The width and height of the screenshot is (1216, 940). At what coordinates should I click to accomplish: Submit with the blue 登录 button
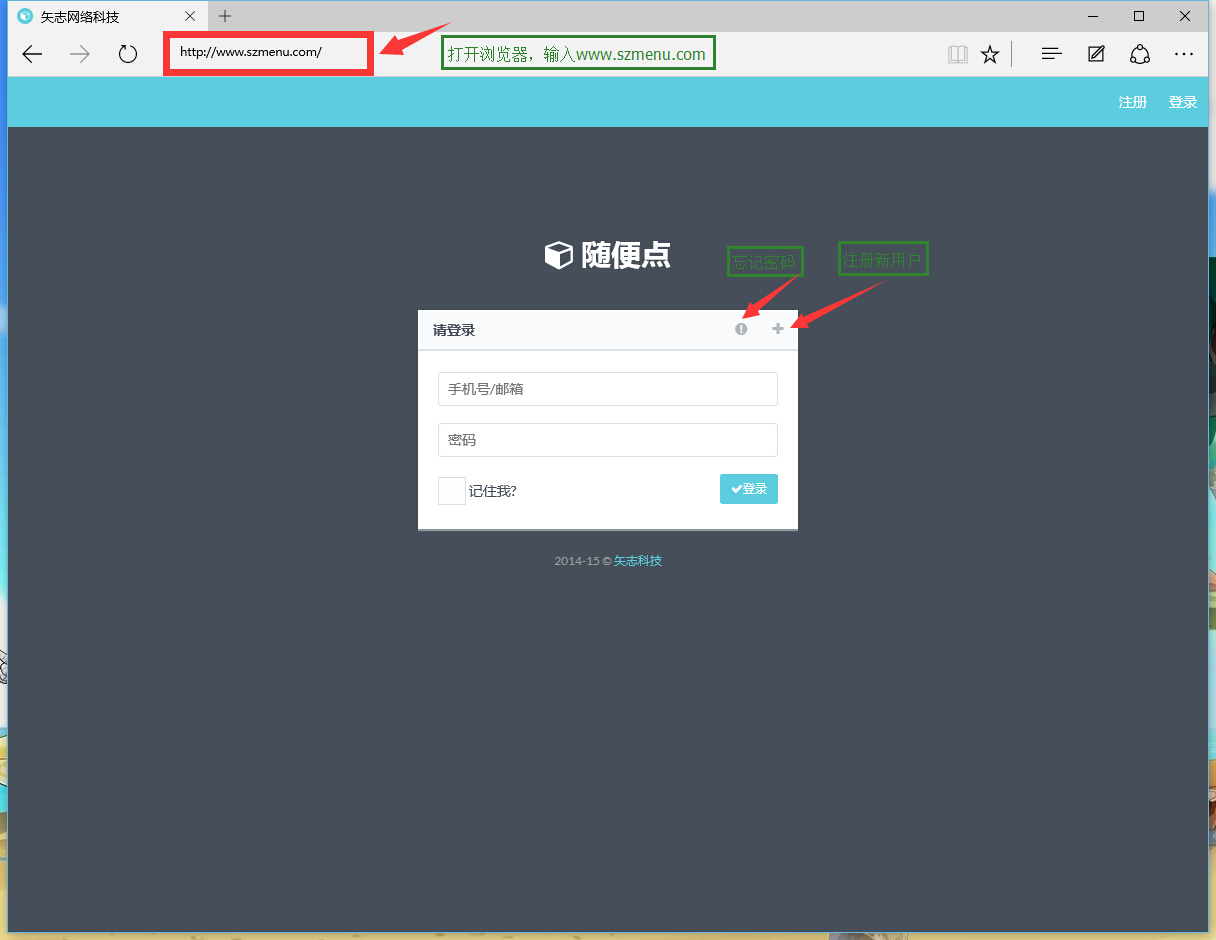[749, 489]
